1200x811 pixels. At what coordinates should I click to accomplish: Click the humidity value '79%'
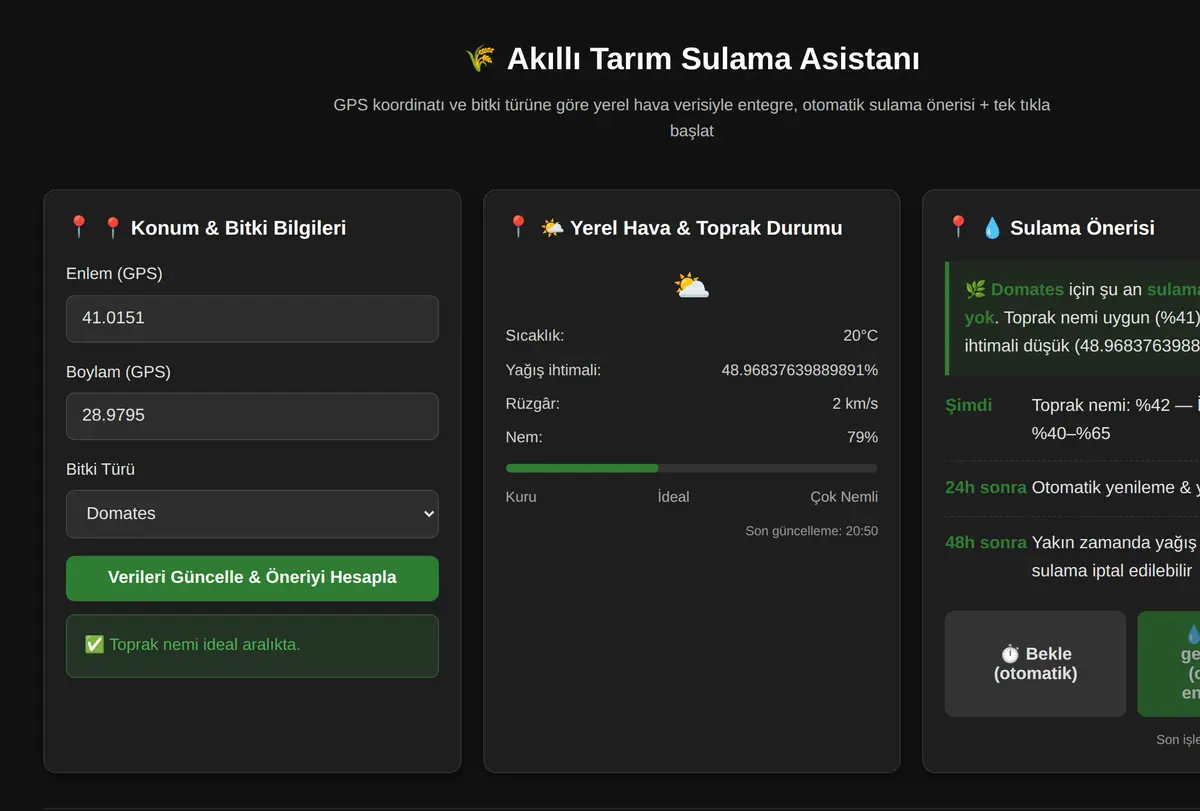862,437
